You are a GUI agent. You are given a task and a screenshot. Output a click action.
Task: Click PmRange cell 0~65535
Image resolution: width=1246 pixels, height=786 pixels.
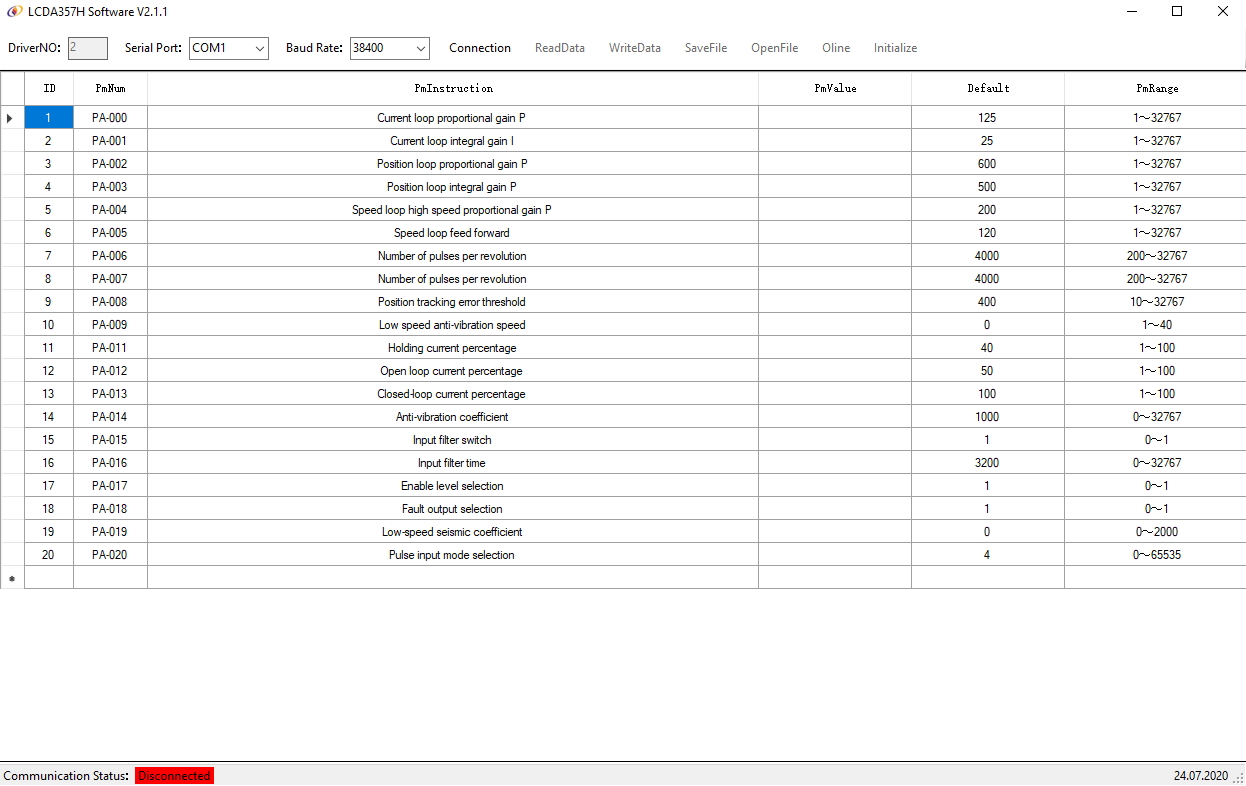(x=1156, y=555)
